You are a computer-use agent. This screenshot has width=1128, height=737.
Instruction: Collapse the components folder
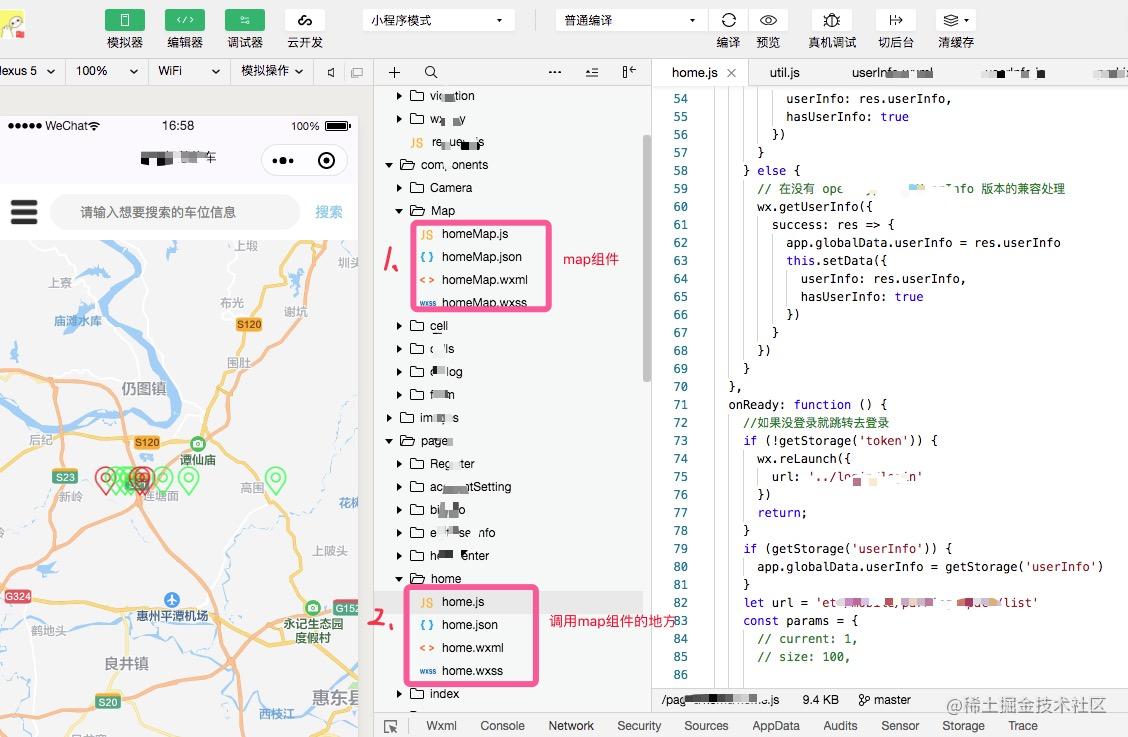(x=389, y=165)
